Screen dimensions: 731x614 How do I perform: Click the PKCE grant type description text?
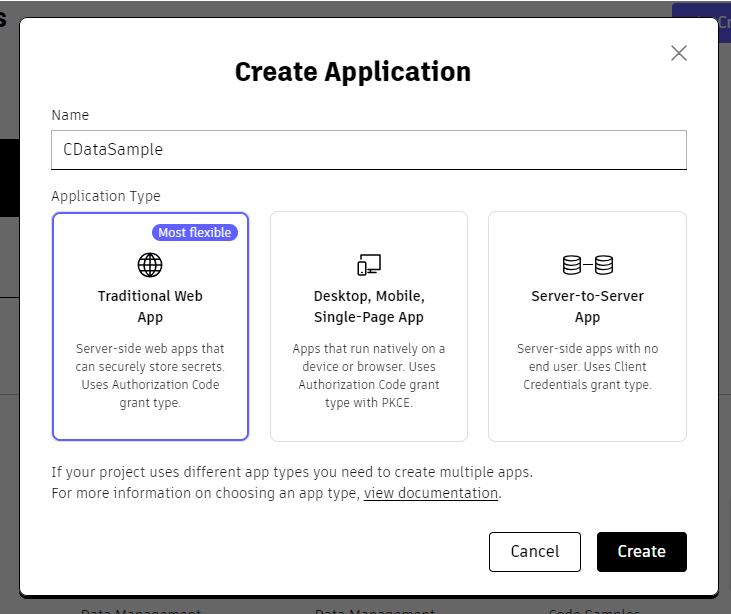click(369, 376)
